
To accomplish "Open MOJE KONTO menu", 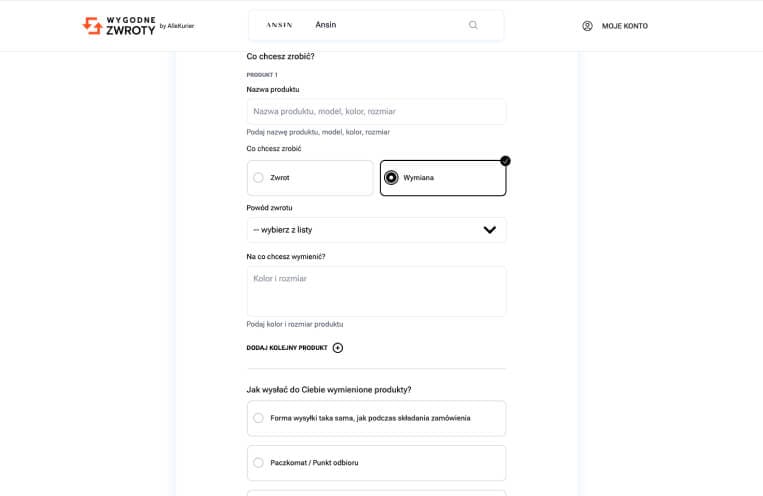I will pos(624,26).
